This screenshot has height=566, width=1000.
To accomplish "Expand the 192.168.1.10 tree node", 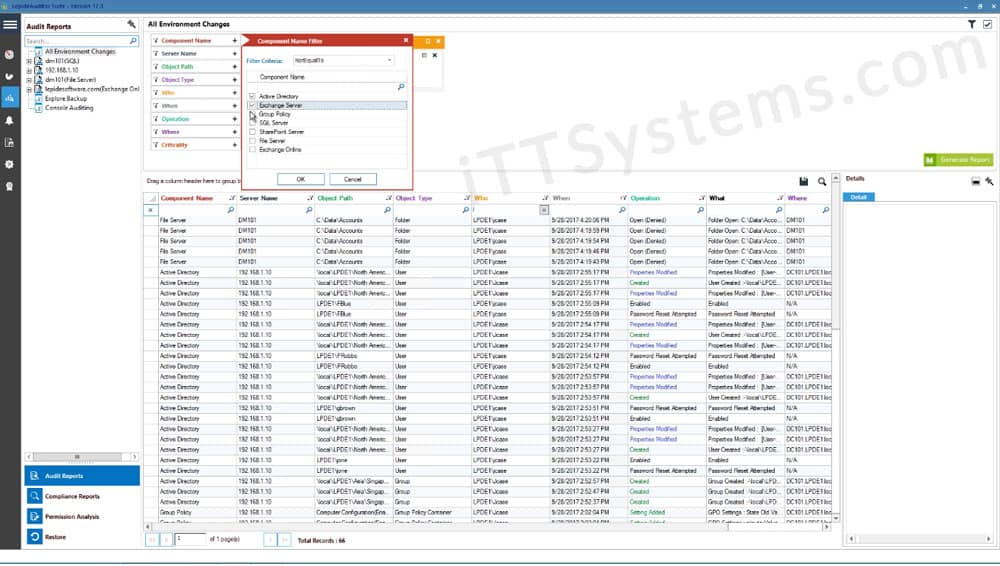I will pos(29,71).
